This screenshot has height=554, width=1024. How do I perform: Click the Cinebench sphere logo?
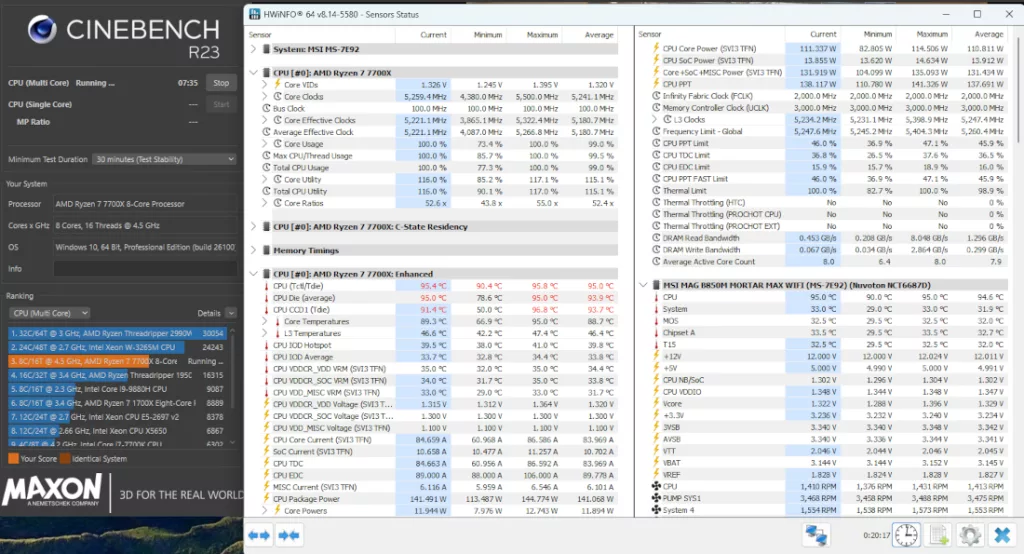click(42, 29)
